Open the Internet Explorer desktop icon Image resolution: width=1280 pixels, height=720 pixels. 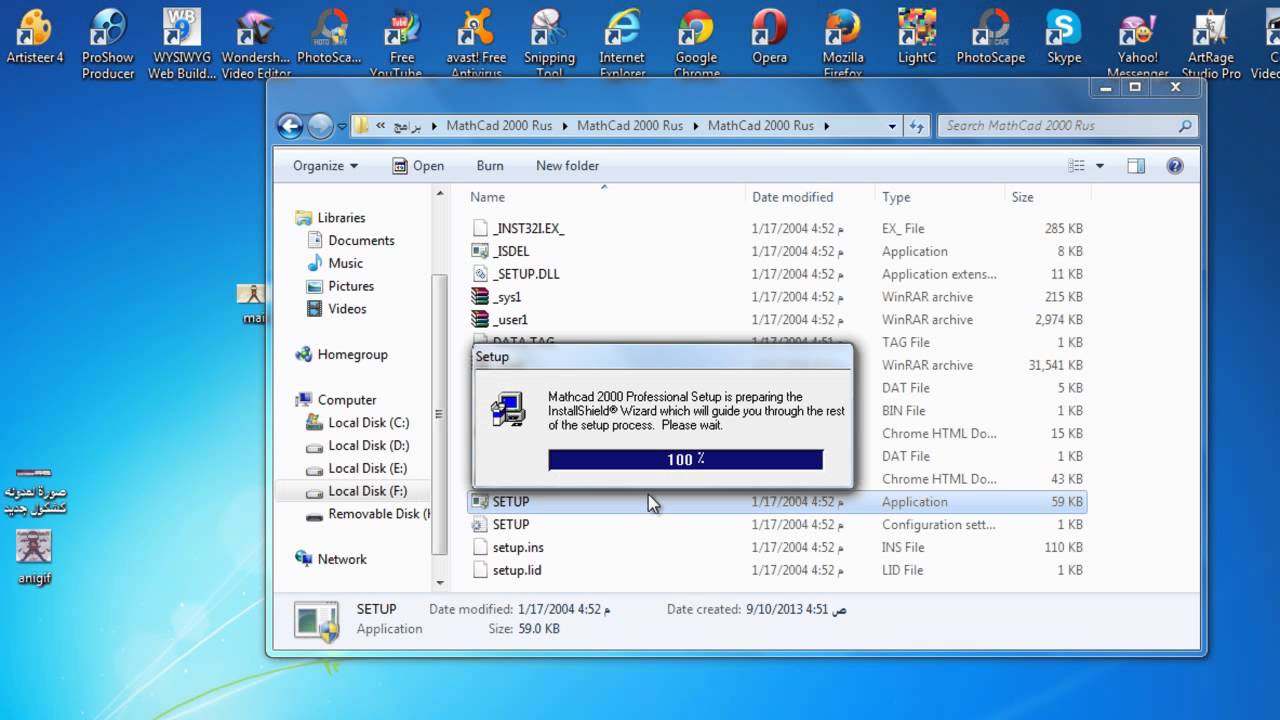pos(622,42)
